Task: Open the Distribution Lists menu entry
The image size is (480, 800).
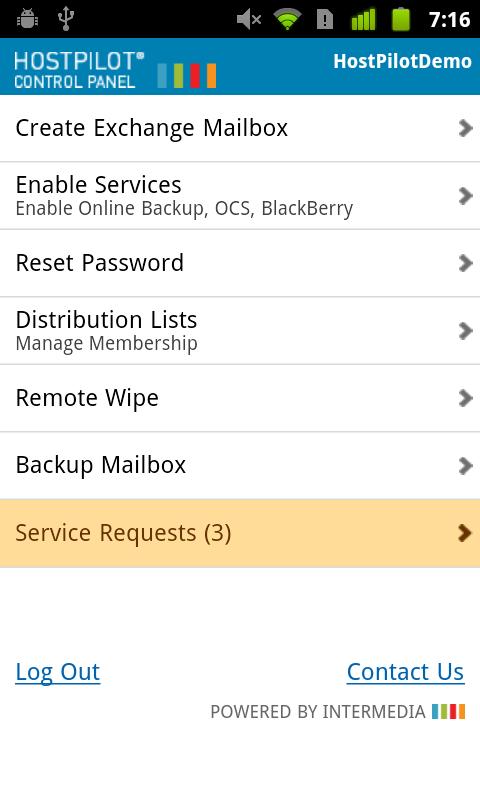Action: click(240, 331)
